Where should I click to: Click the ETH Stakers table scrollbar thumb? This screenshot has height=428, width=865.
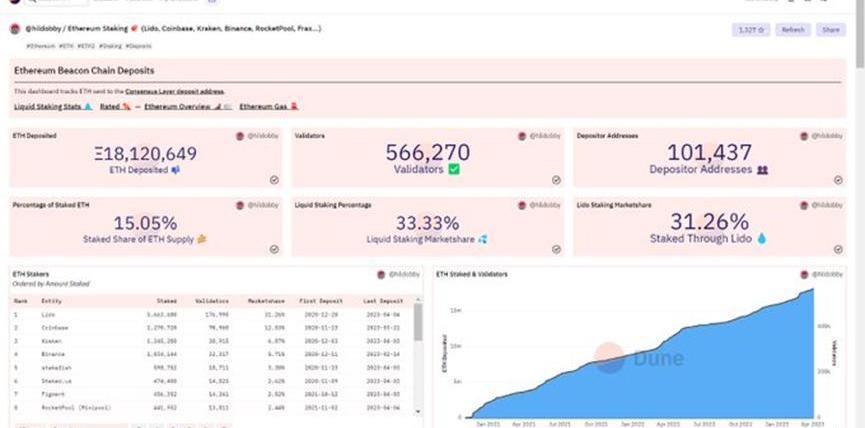(418, 322)
